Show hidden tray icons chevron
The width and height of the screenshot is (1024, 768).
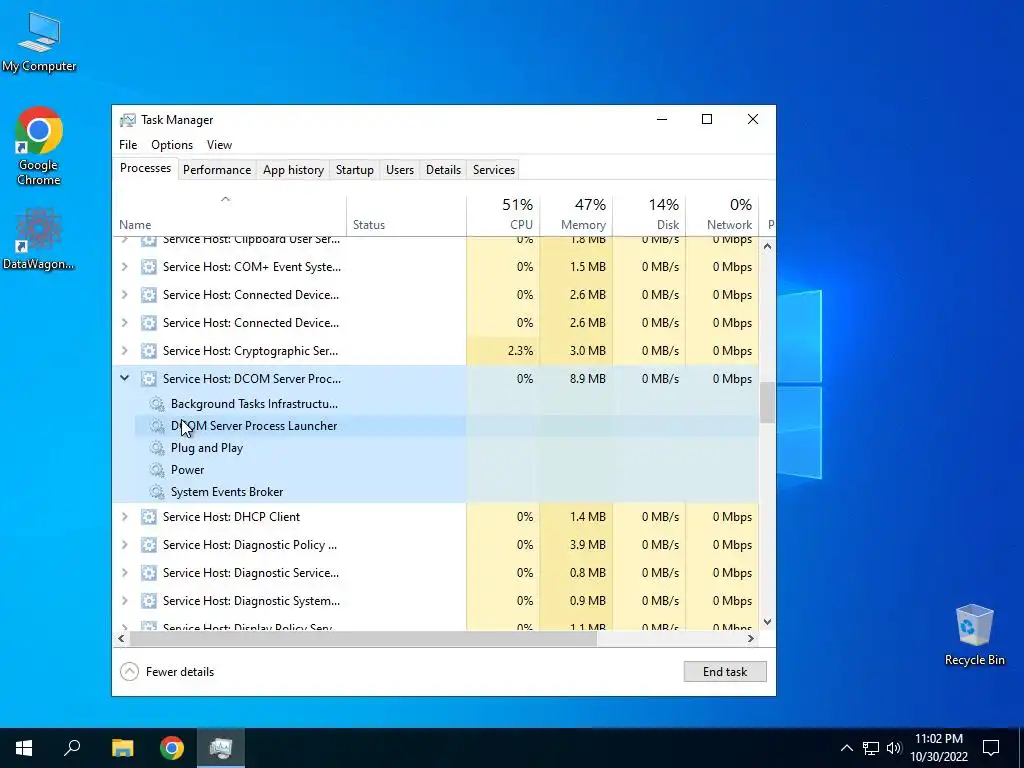pyautogui.click(x=846, y=748)
